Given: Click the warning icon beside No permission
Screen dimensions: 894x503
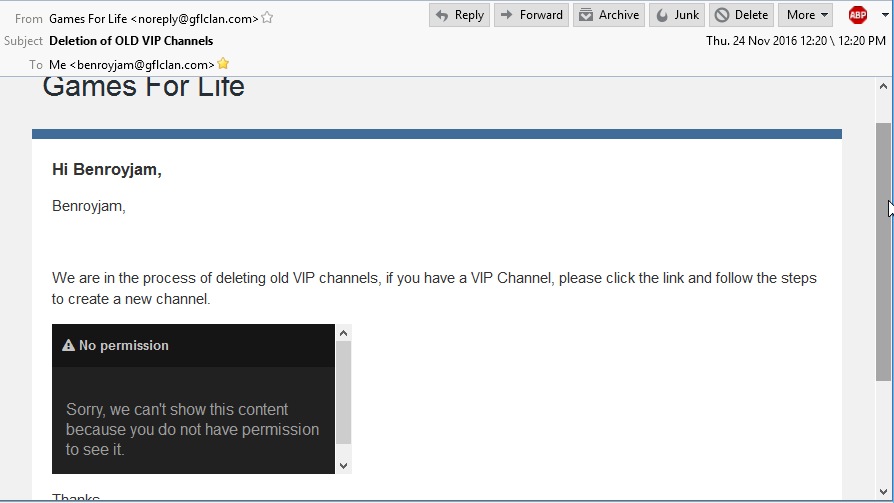Looking at the screenshot, I should [68, 345].
